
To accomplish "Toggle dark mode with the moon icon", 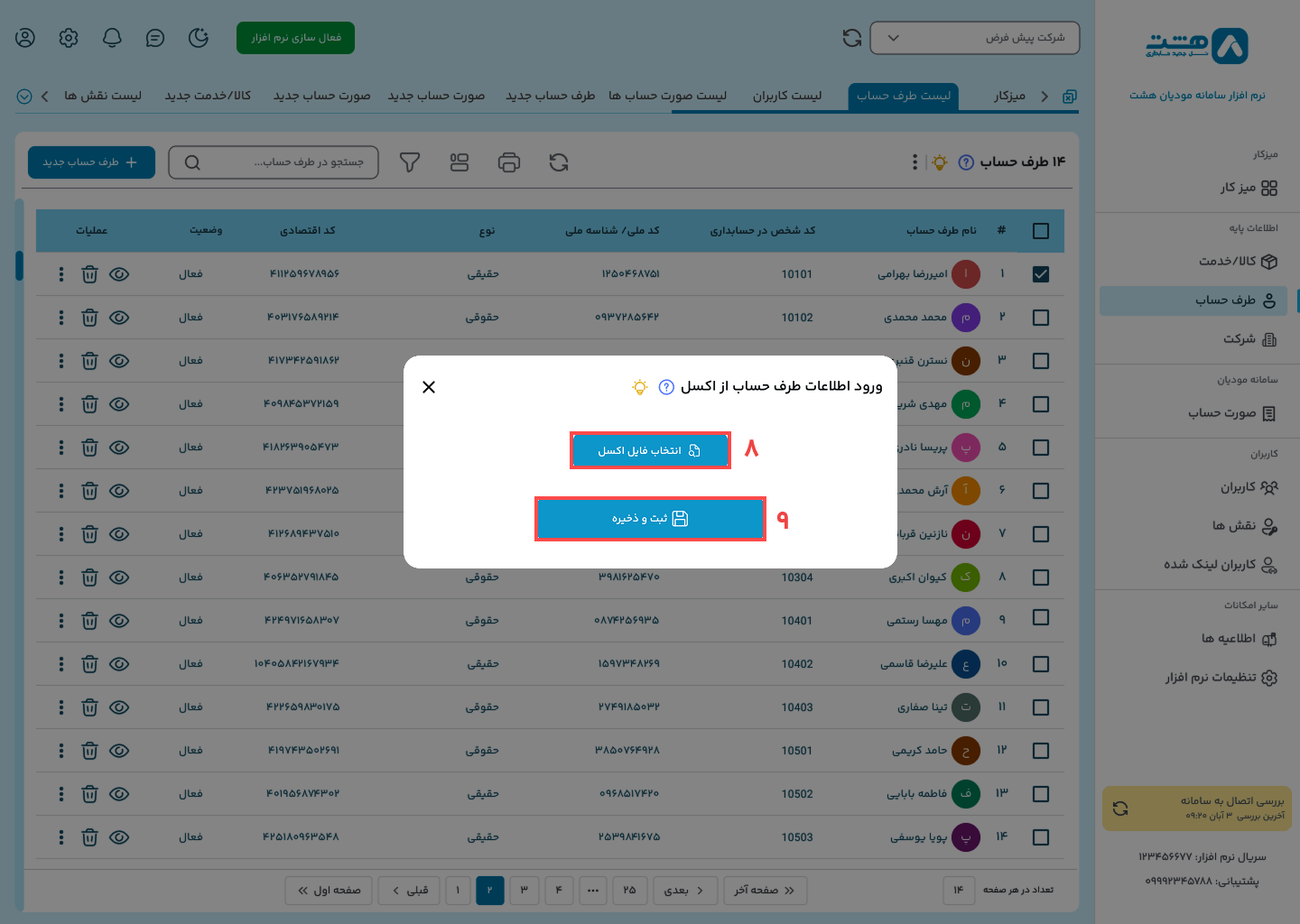I will pyautogui.click(x=198, y=38).
